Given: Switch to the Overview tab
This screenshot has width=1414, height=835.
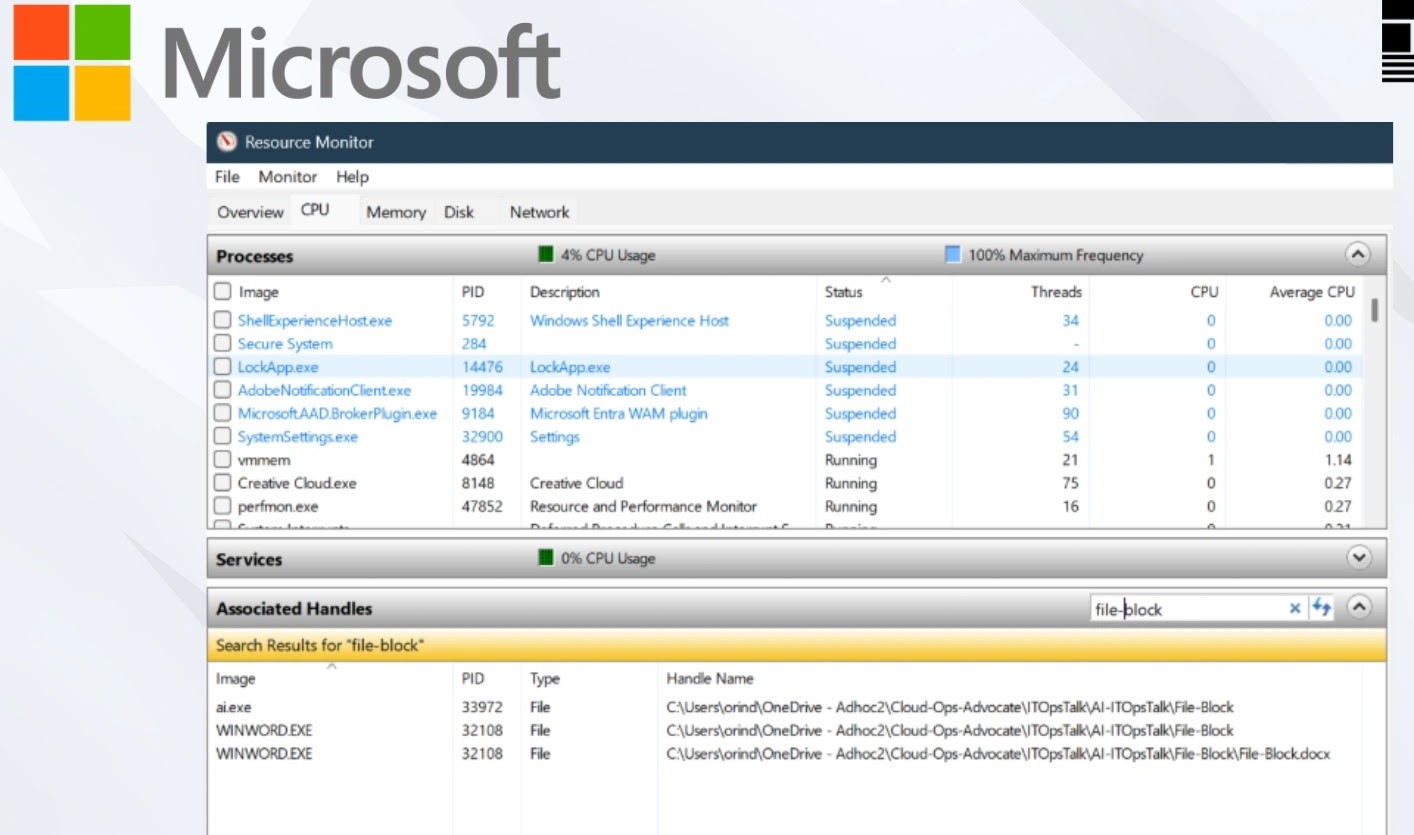Looking at the screenshot, I should (251, 212).
